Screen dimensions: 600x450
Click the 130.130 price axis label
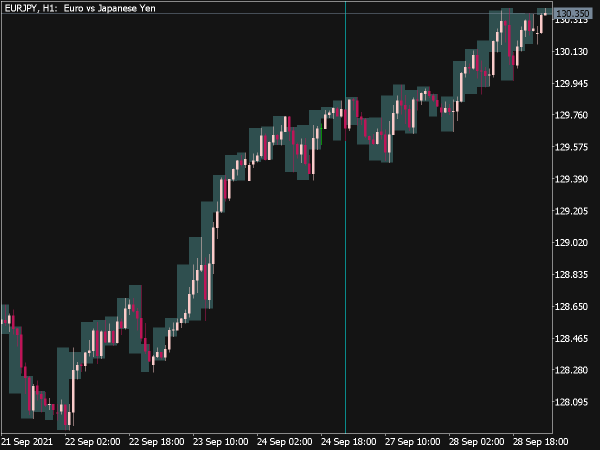point(571,51)
